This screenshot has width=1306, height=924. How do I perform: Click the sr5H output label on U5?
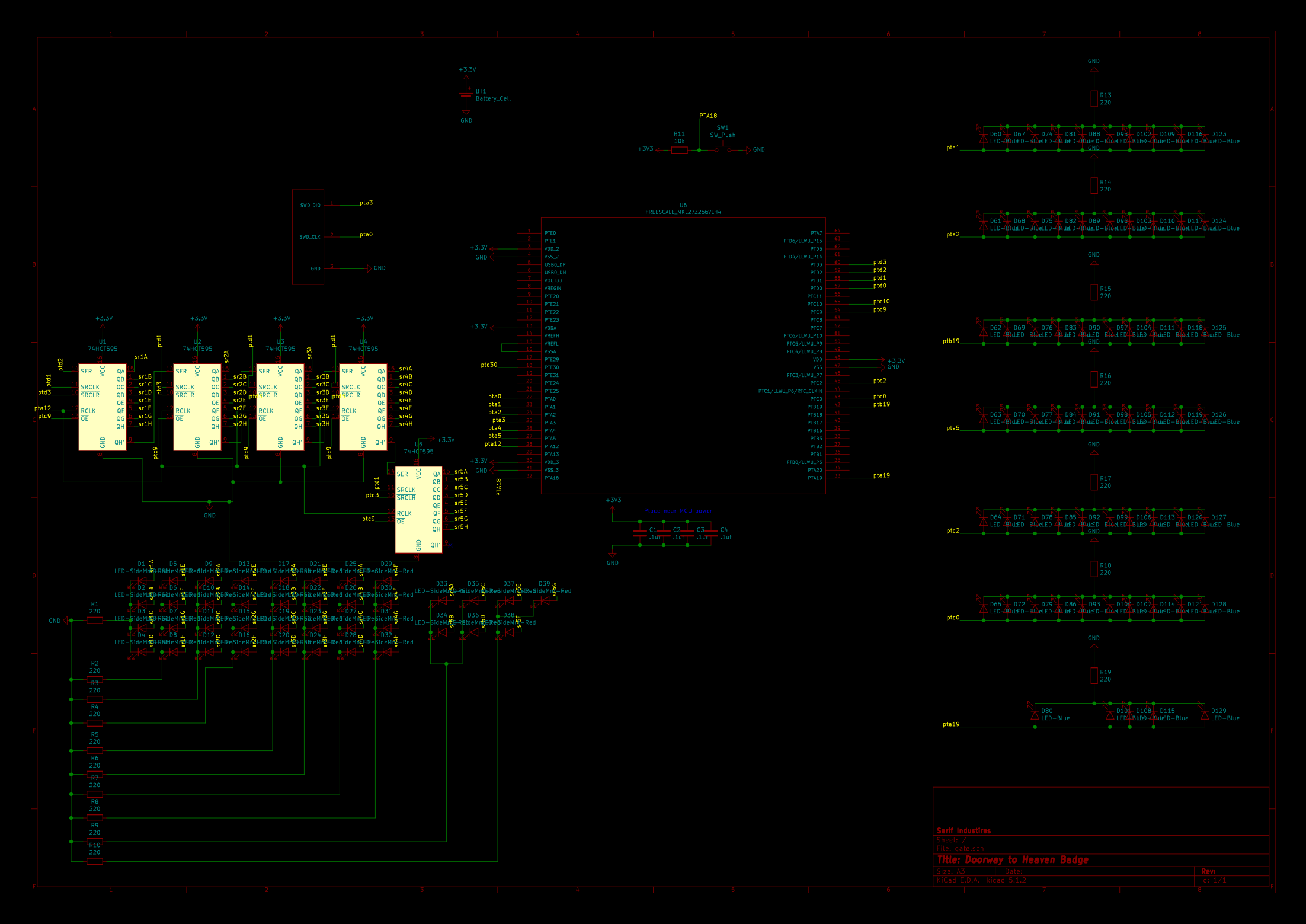coord(460,526)
